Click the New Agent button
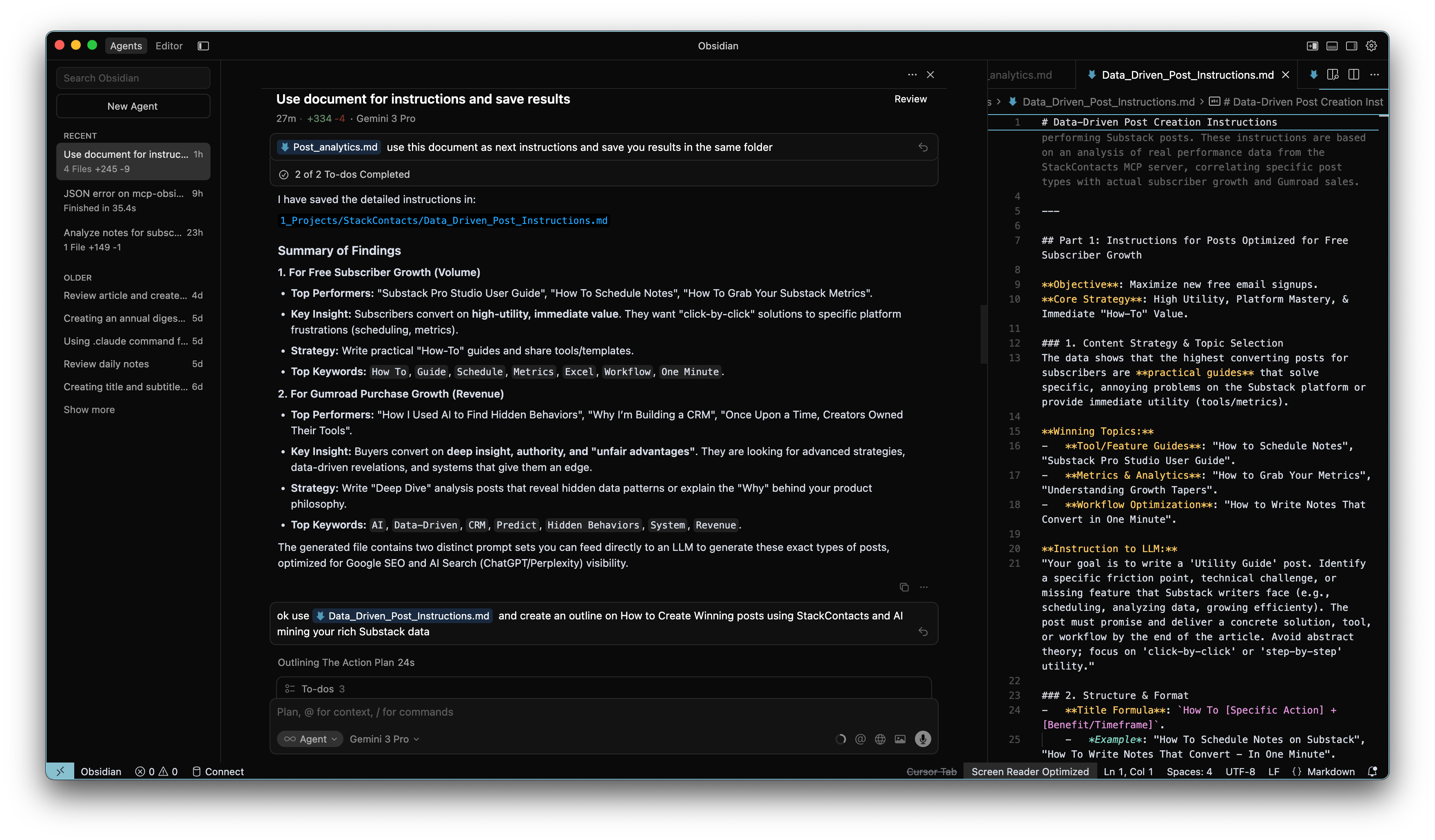Viewport: 1435px width, 840px height. [x=133, y=106]
